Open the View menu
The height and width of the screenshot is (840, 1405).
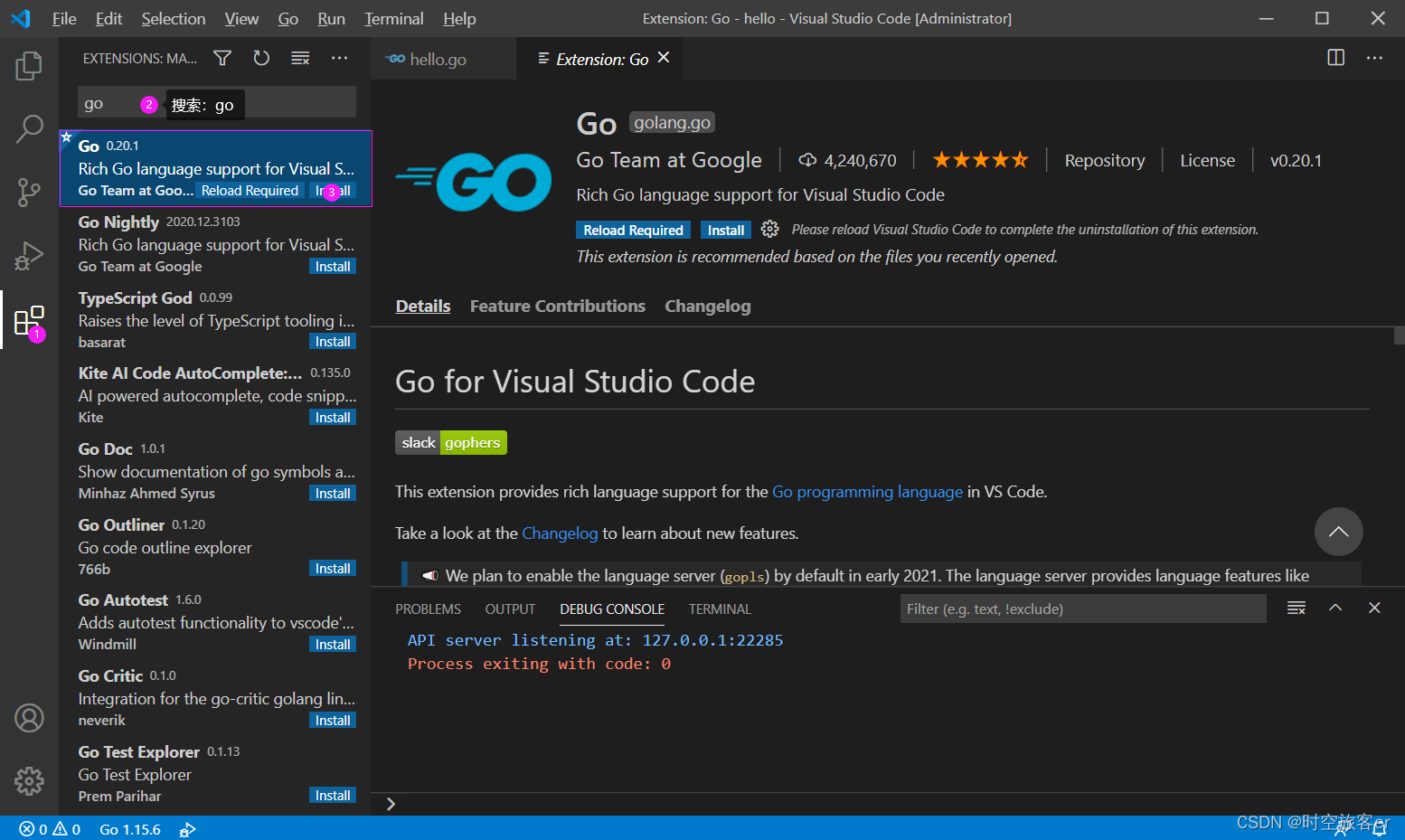[x=241, y=18]
